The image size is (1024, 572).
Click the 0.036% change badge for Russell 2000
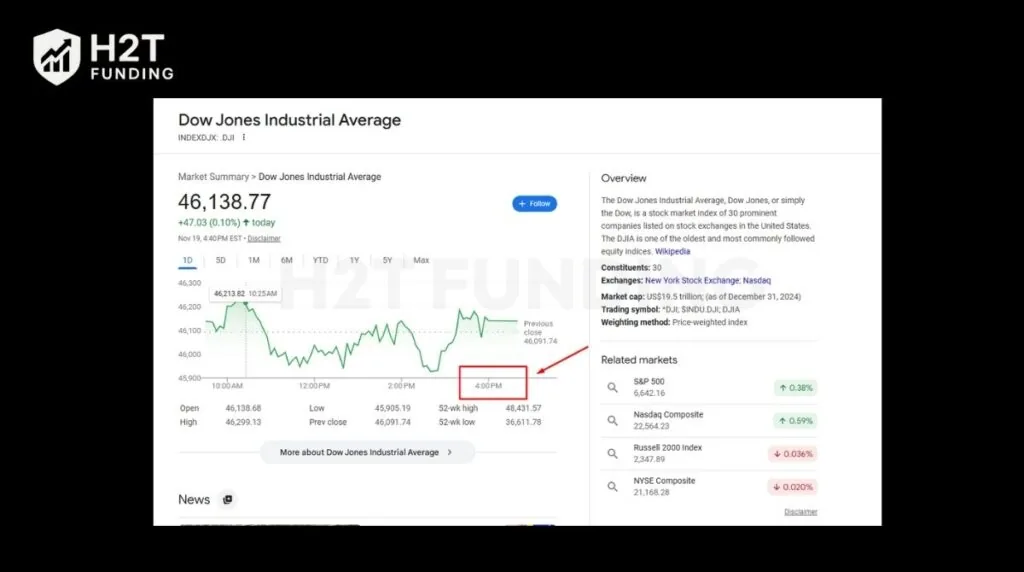pyautogui.click(x=793, y=454)
